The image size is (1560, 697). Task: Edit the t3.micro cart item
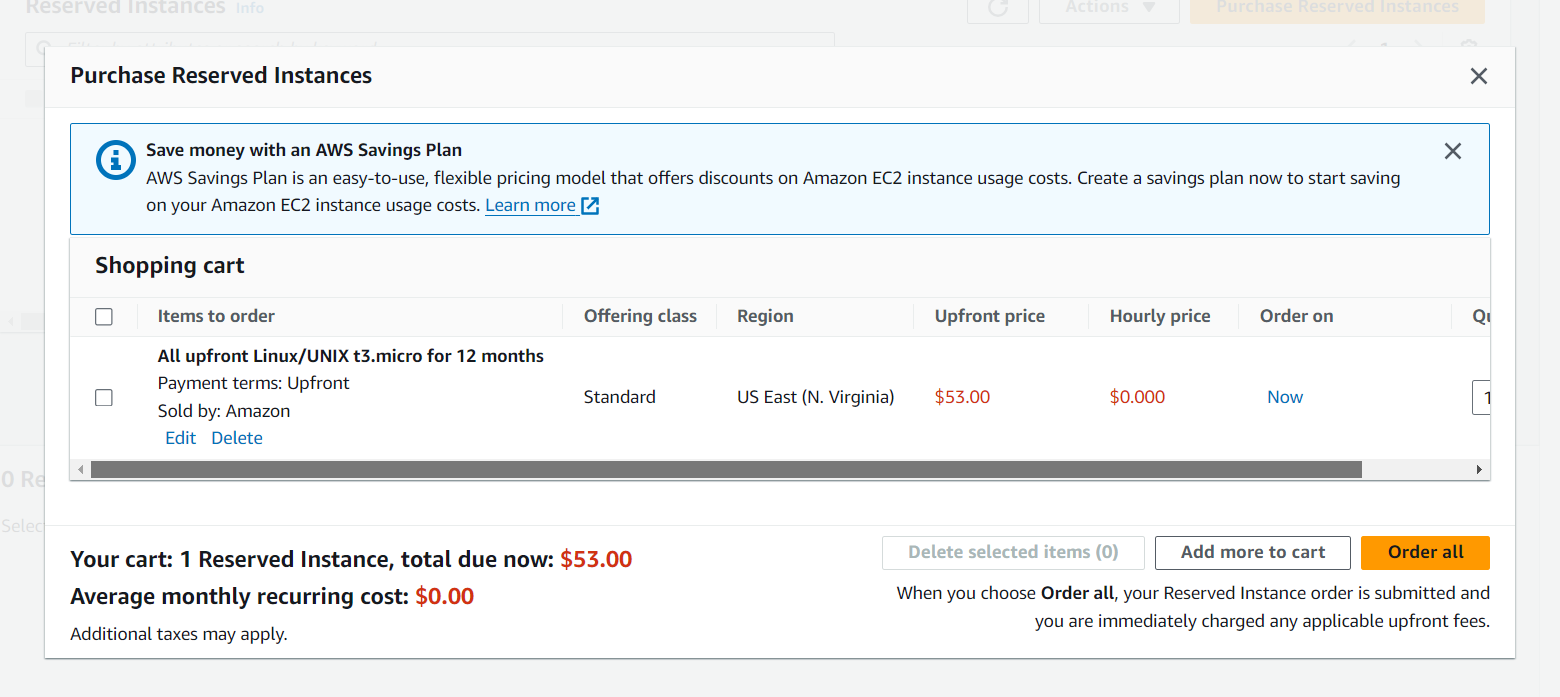pos(180,438)
